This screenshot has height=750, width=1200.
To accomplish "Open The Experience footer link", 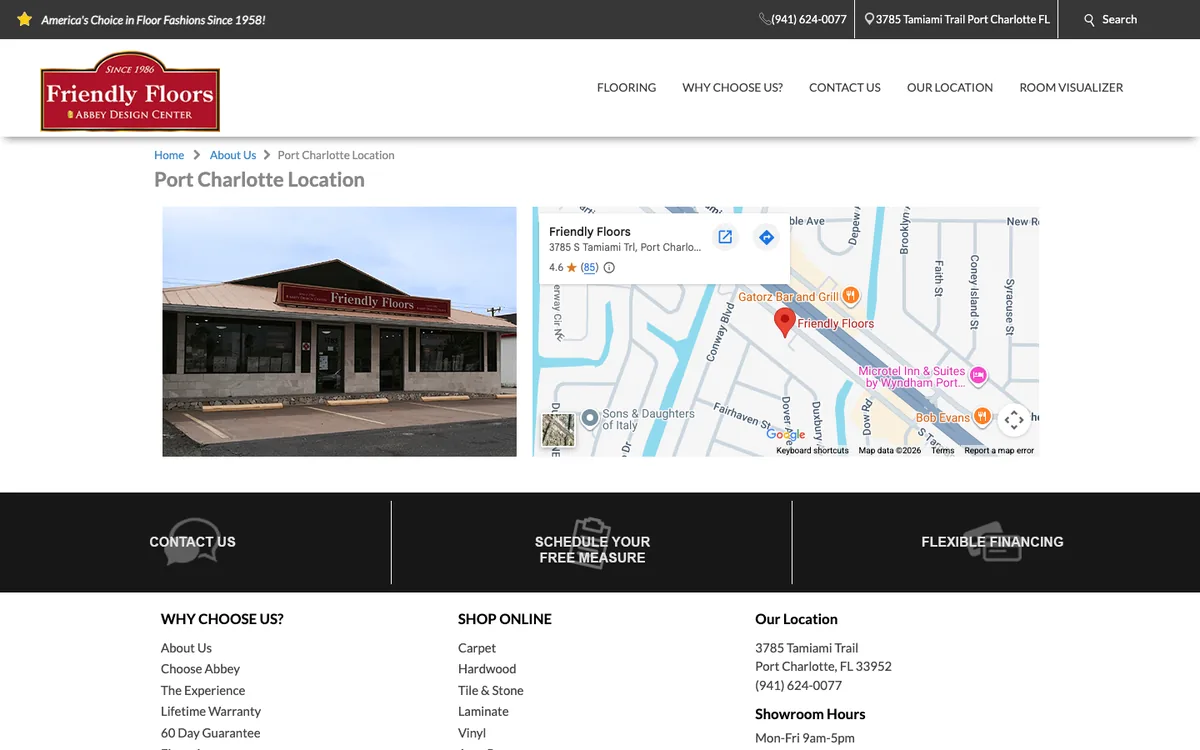I will tap(203, 690).
